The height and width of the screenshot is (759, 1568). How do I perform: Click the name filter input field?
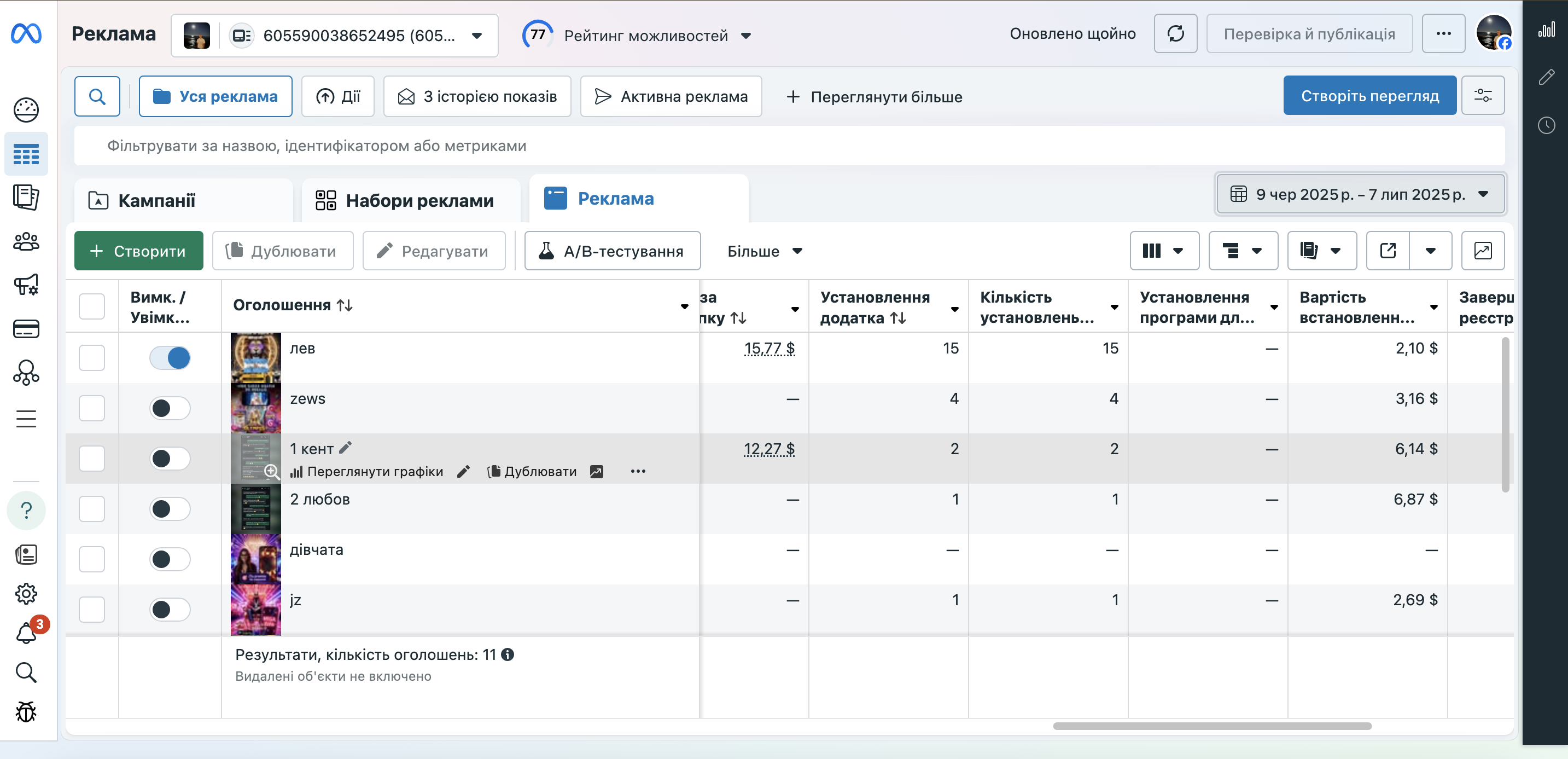[790, 146]
